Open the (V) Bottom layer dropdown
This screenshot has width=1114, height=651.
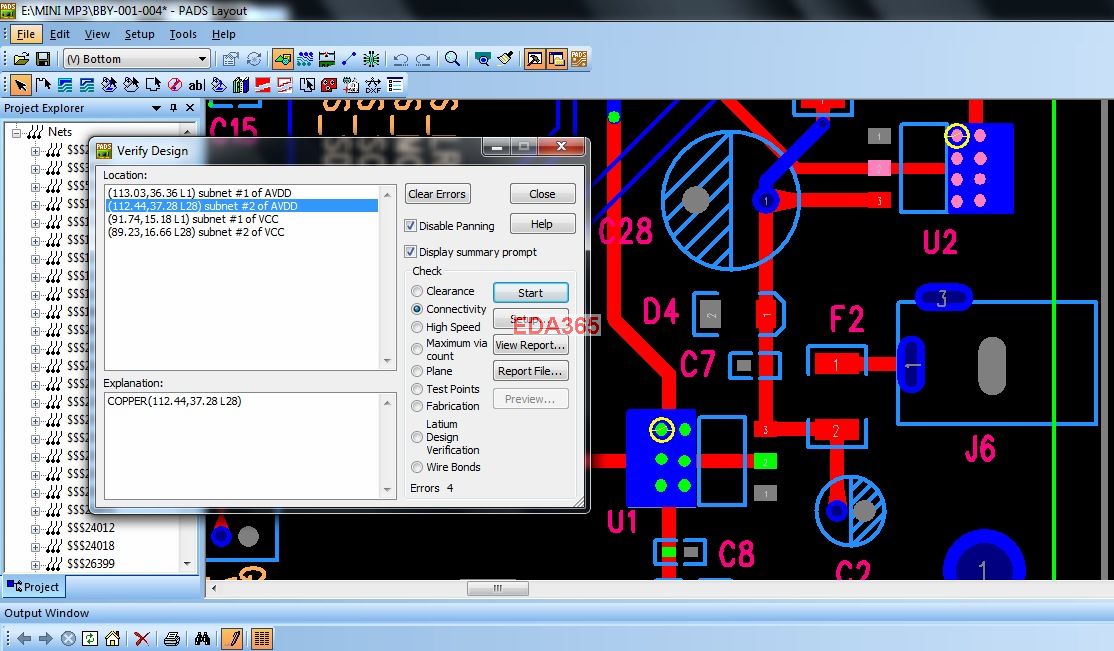tap(202, 59)
